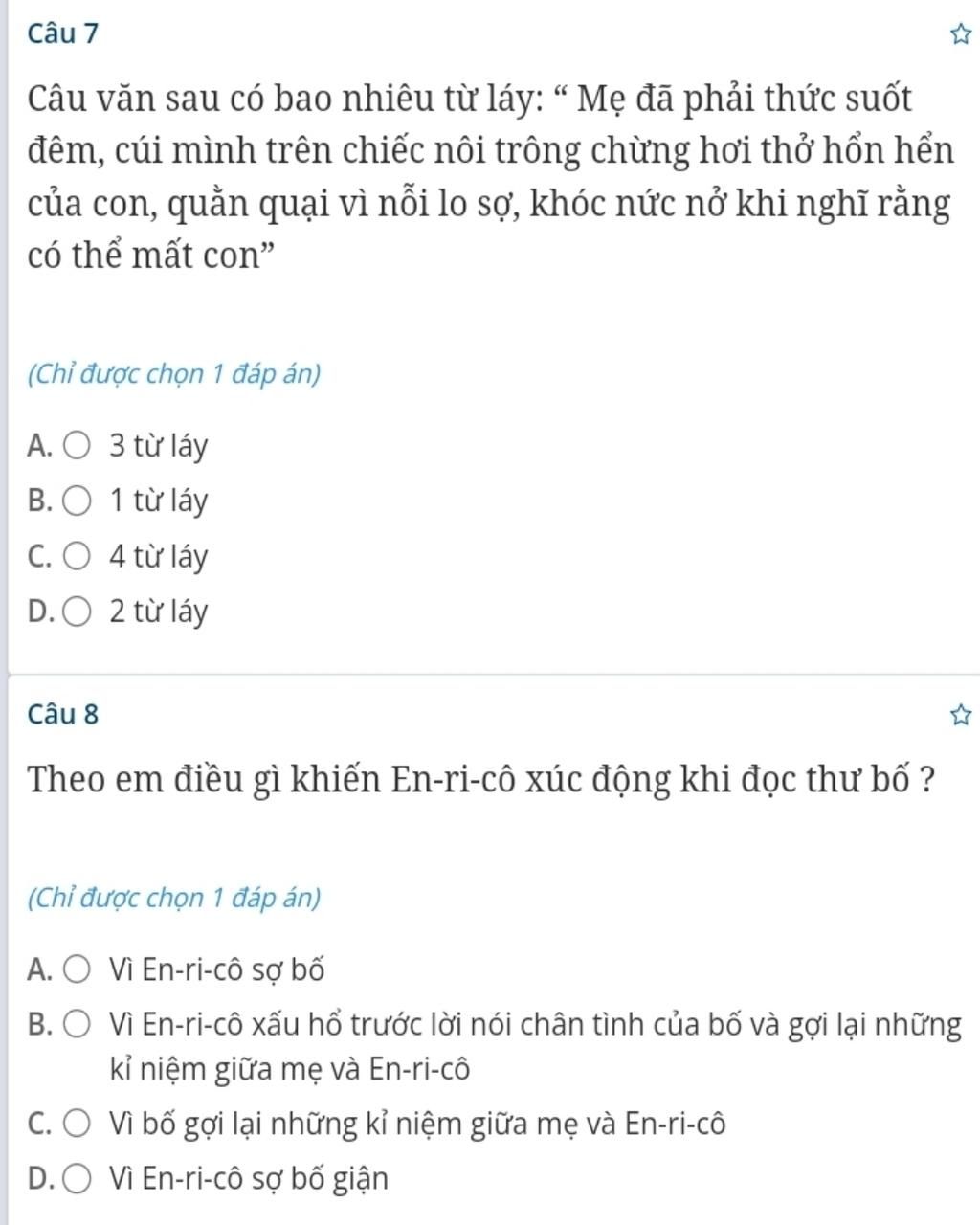Pick the '1 từ láy' answer text
The image size is (980, 1225).
158,501
